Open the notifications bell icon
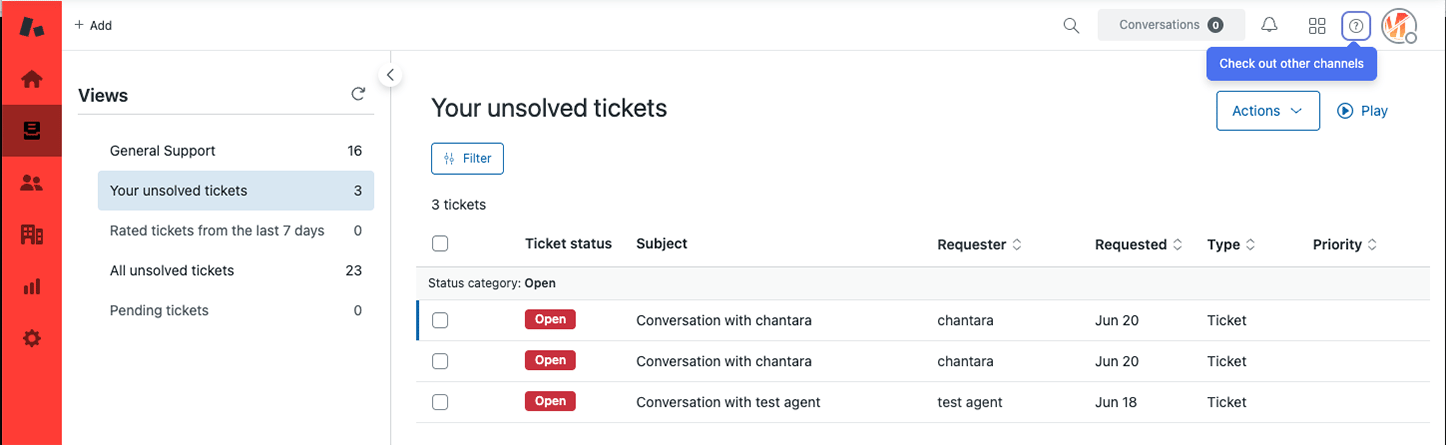The image size is (1446, 446). tap(1269, 26)
